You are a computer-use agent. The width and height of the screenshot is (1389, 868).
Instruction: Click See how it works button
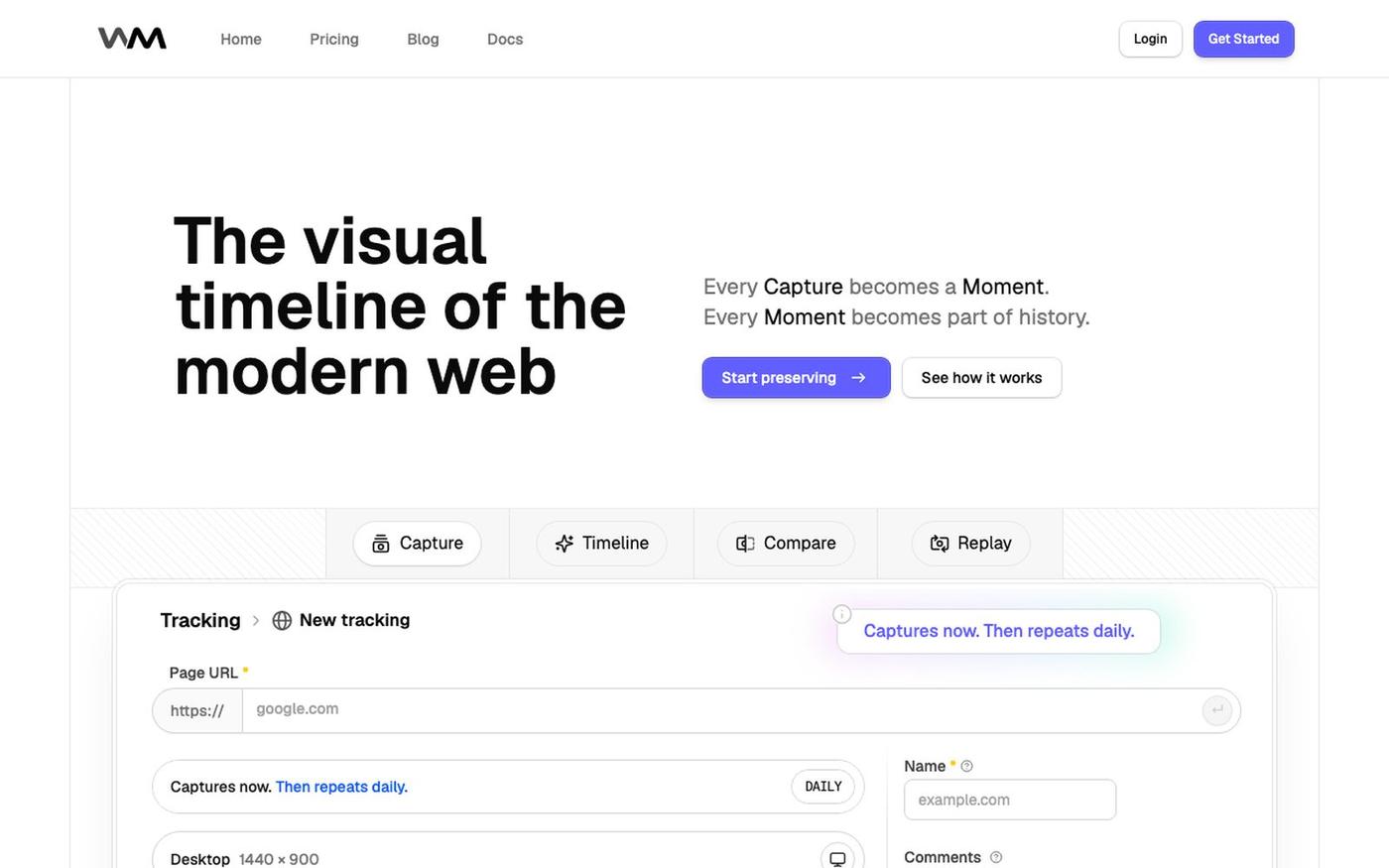(x=981, y=378)
